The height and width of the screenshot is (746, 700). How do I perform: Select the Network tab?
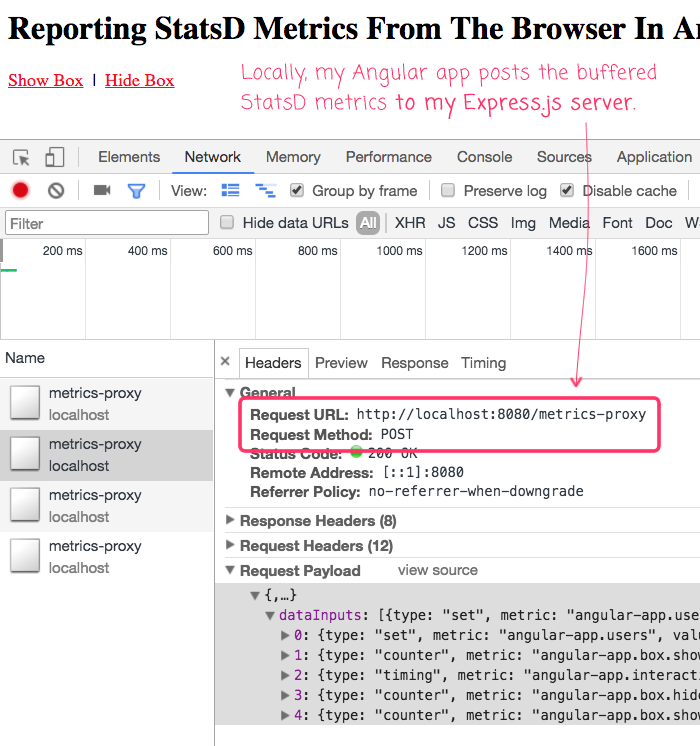(x=213, y=157)
